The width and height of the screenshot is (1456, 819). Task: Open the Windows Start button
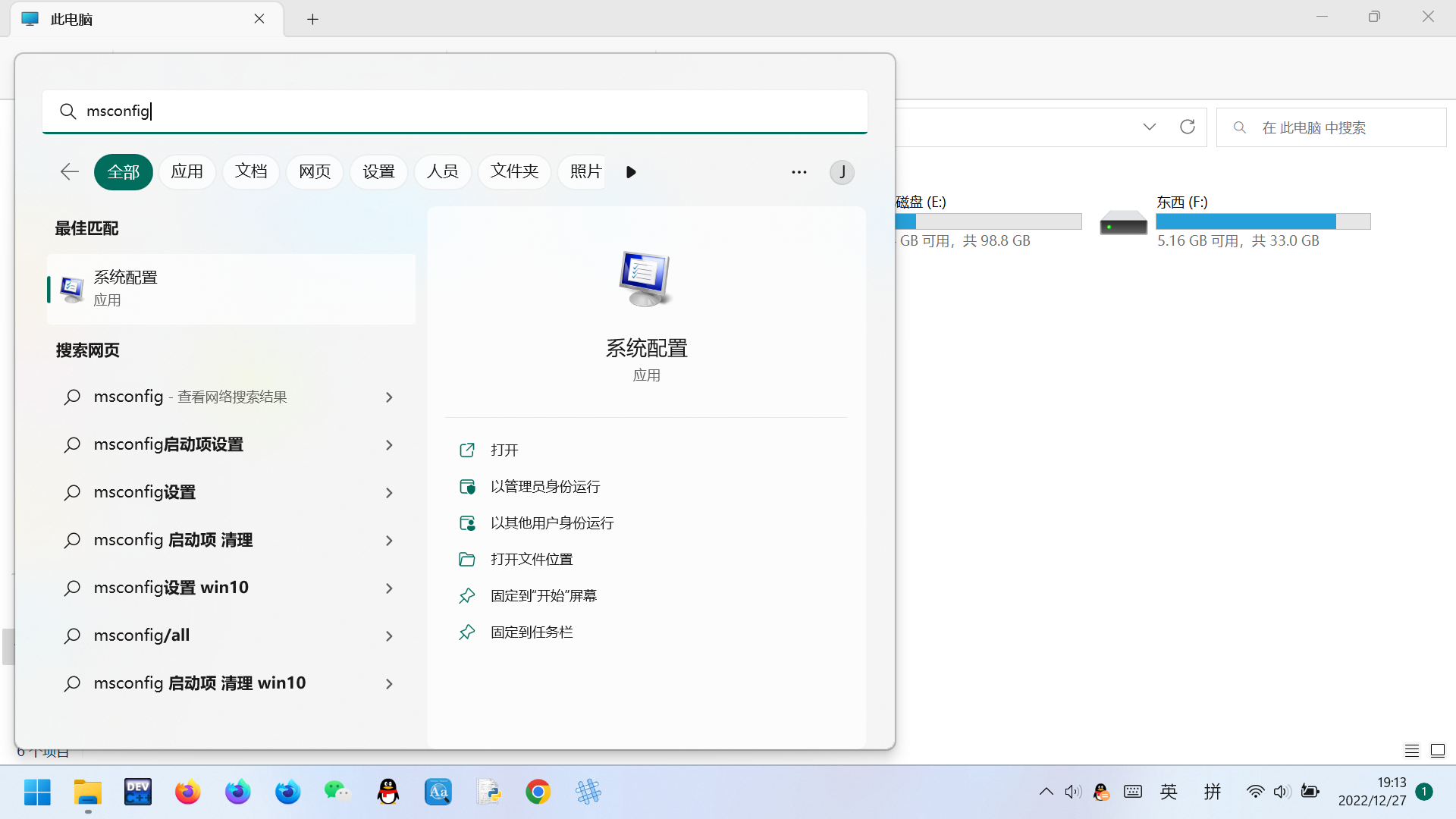coord(37,792)
